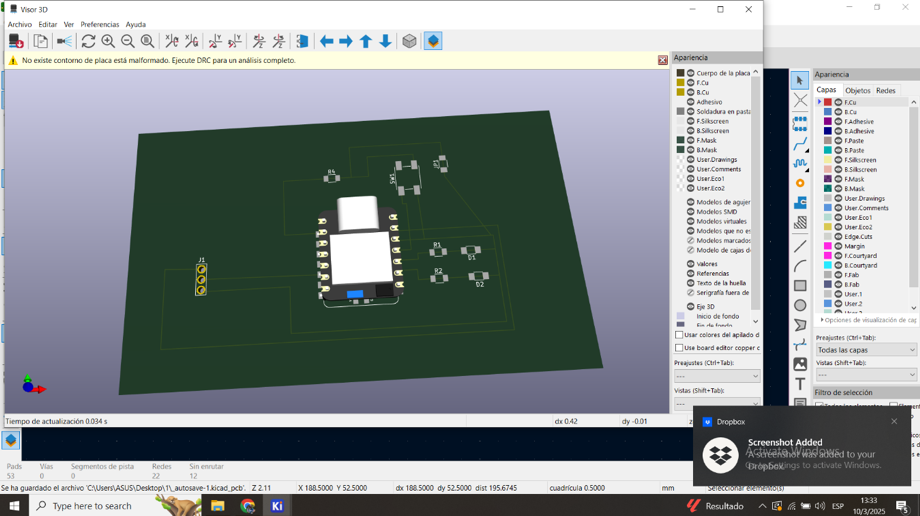Image resolution: width=920 pixels, height=516 pixels.
Task: Toggle F.Cu visibility in 3D viewer
Action: coord(691,83)
